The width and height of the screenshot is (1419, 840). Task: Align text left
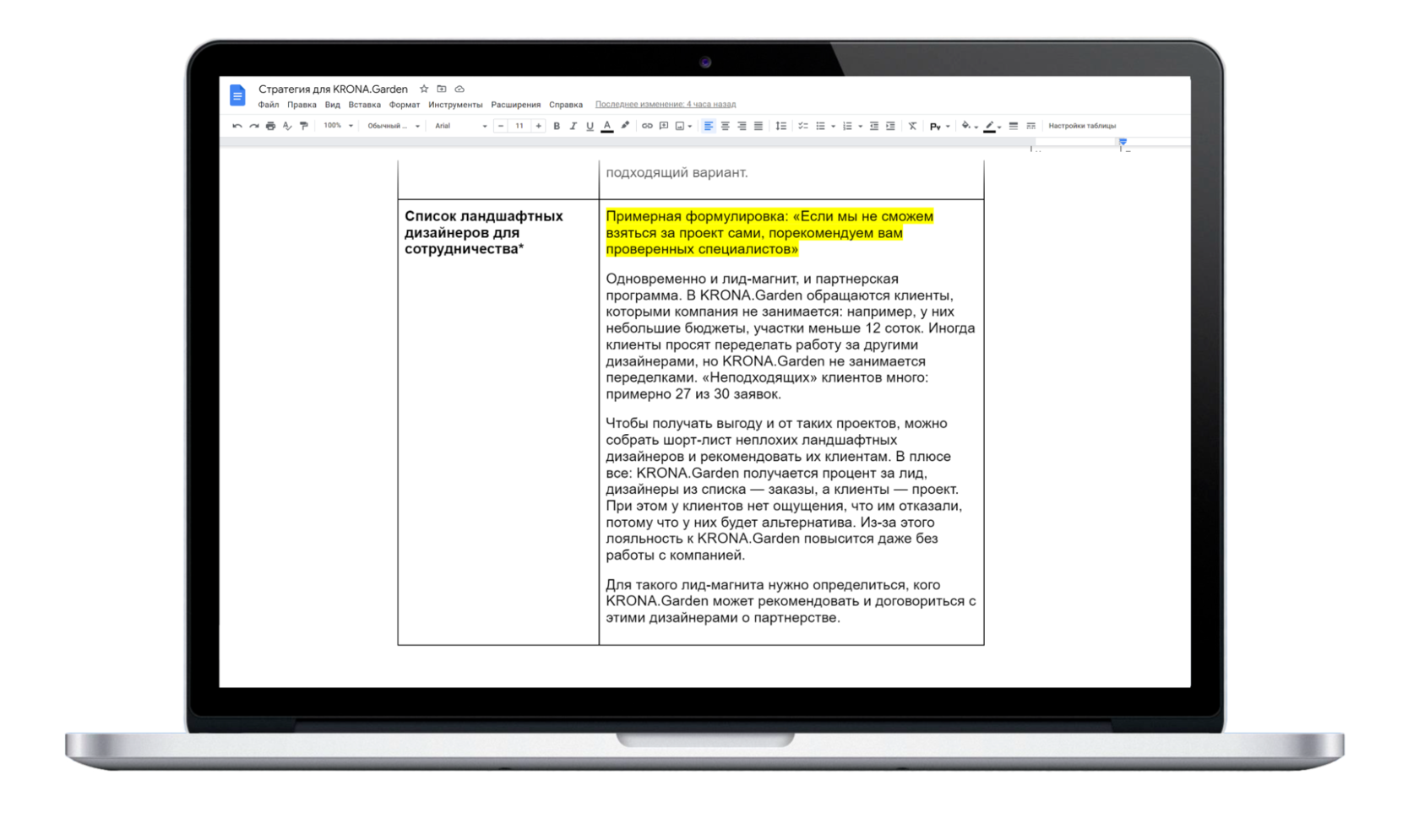[x=709, y=126]
